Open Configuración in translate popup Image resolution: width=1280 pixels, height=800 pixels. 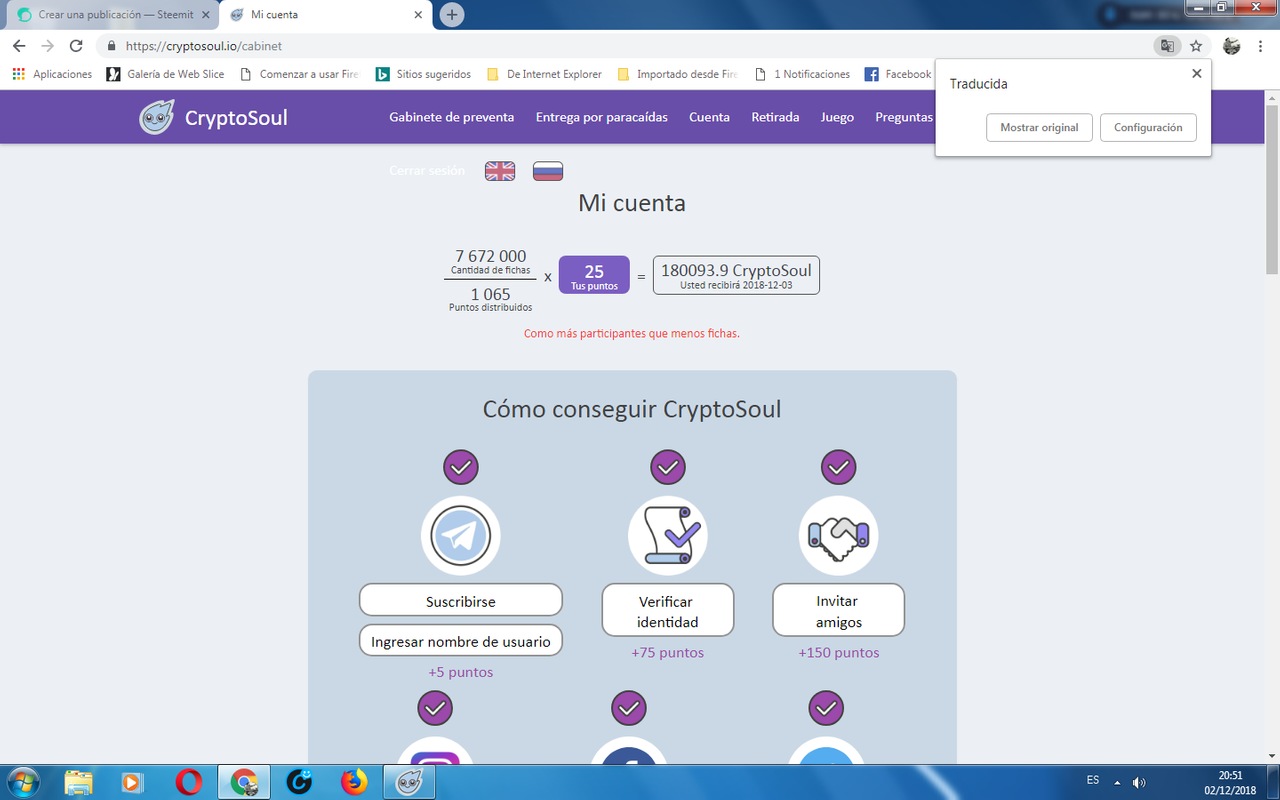click(1148, 127)
